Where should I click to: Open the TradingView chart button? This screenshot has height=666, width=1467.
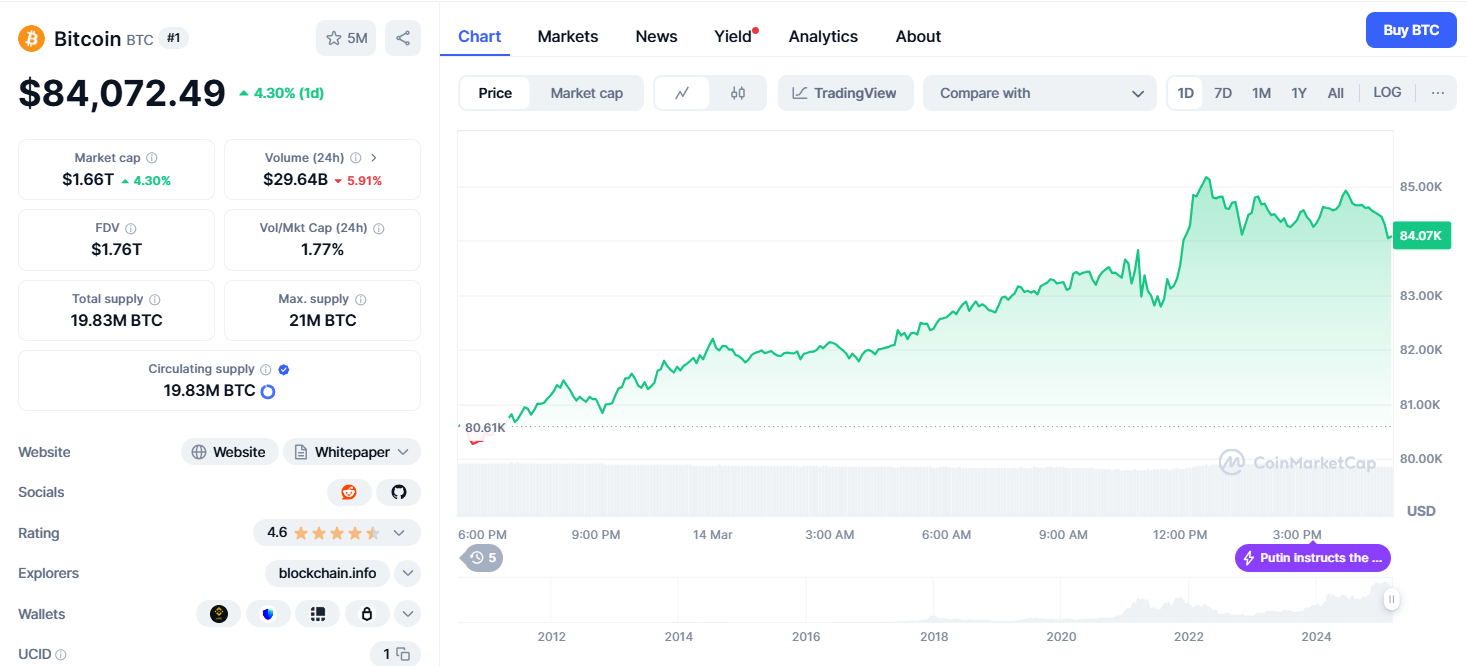845,93
